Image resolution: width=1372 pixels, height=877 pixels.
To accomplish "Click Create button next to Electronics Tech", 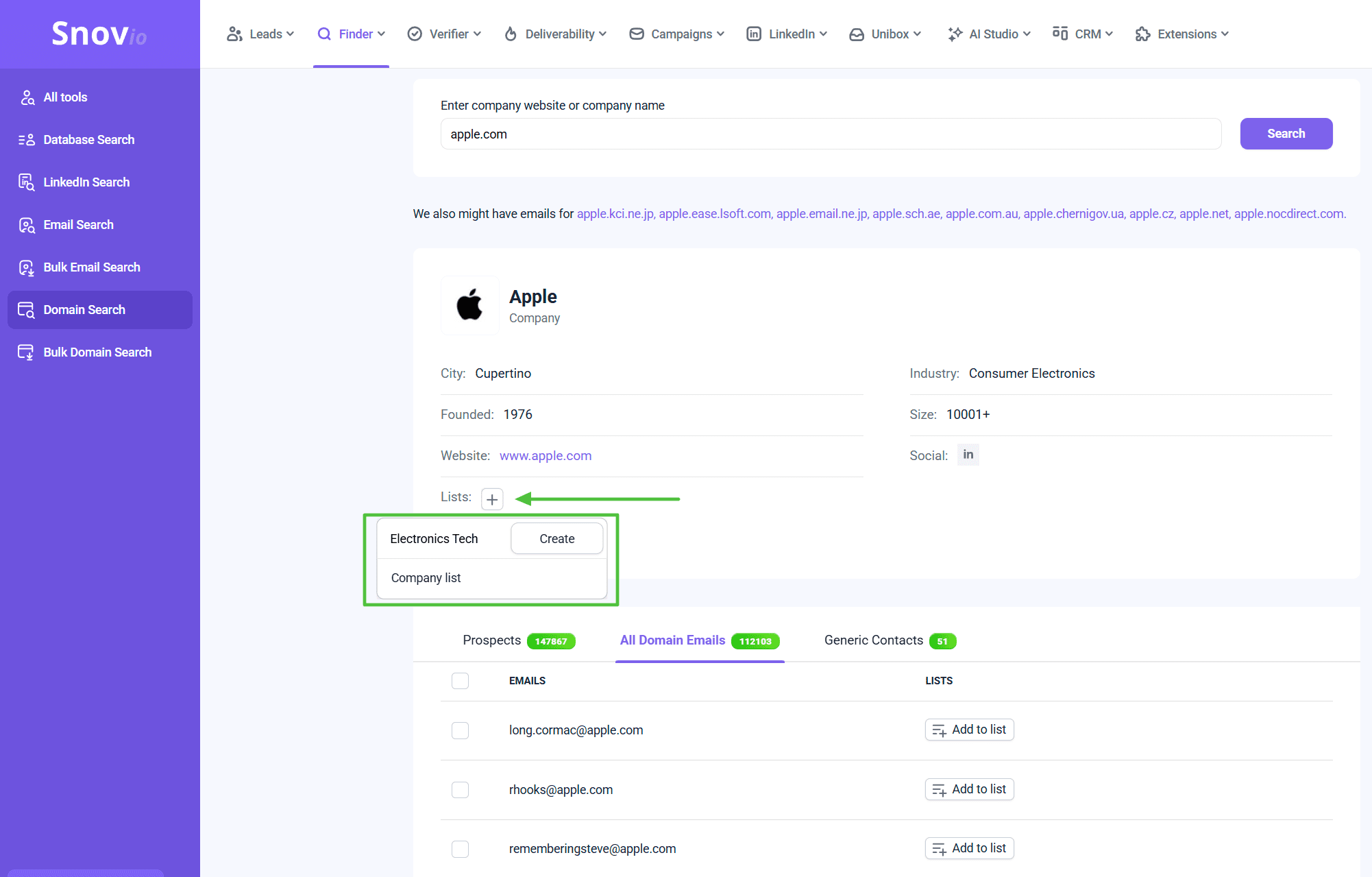I will click(556, 539).
